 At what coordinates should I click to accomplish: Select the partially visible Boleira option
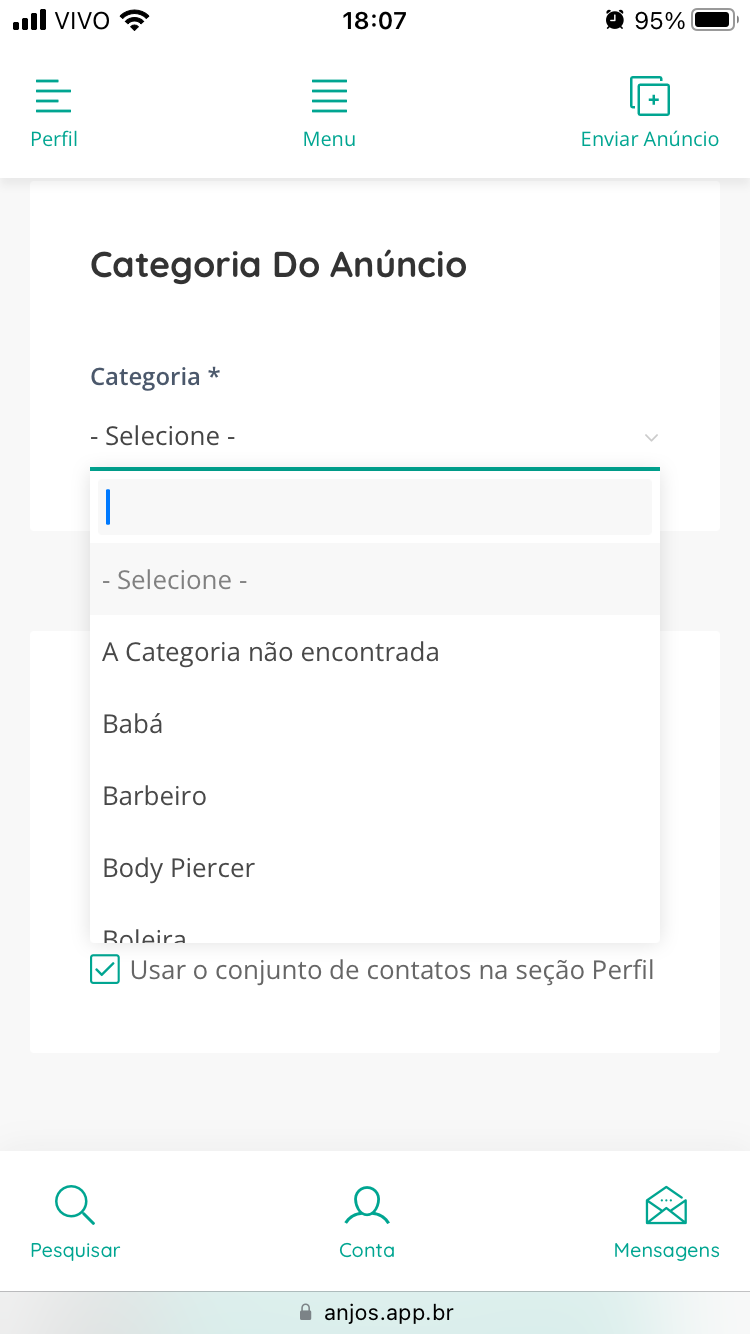click(x=374, y=934)
